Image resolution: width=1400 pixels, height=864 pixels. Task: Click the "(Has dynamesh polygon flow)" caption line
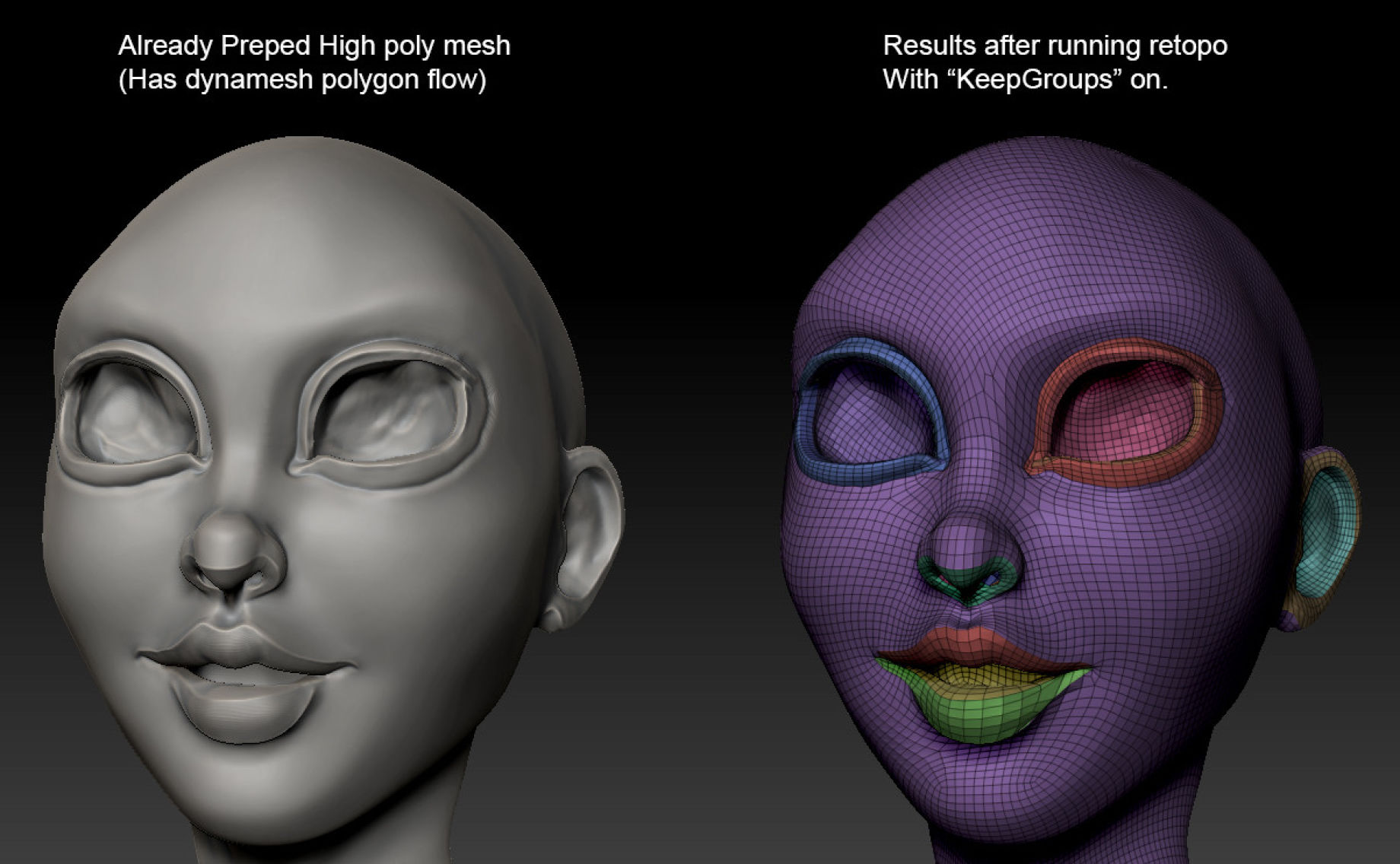point(302,79)
